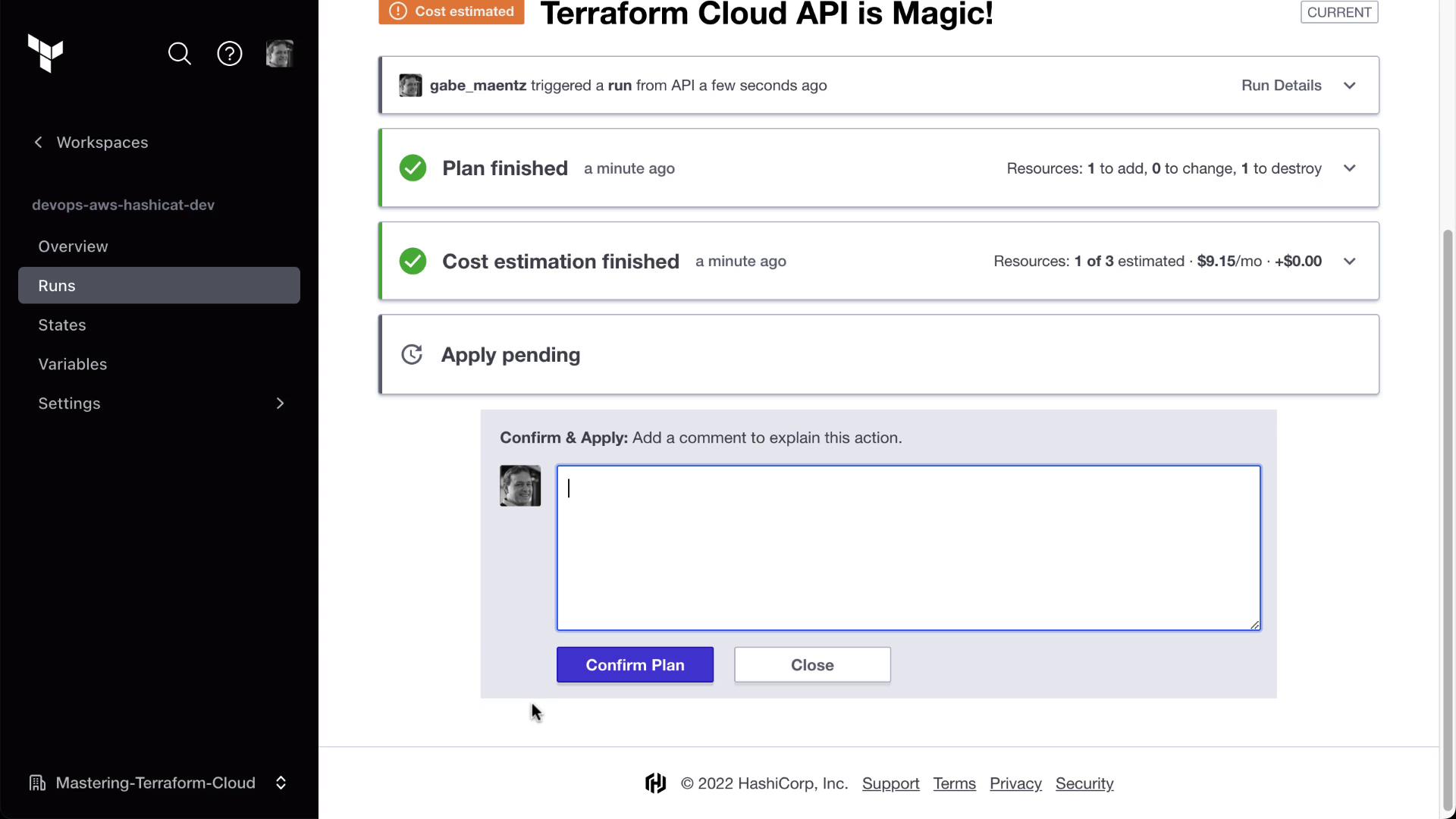Click the Plan finished green checkmark
Screen dimensions: 1456x819
coord(413,168)
